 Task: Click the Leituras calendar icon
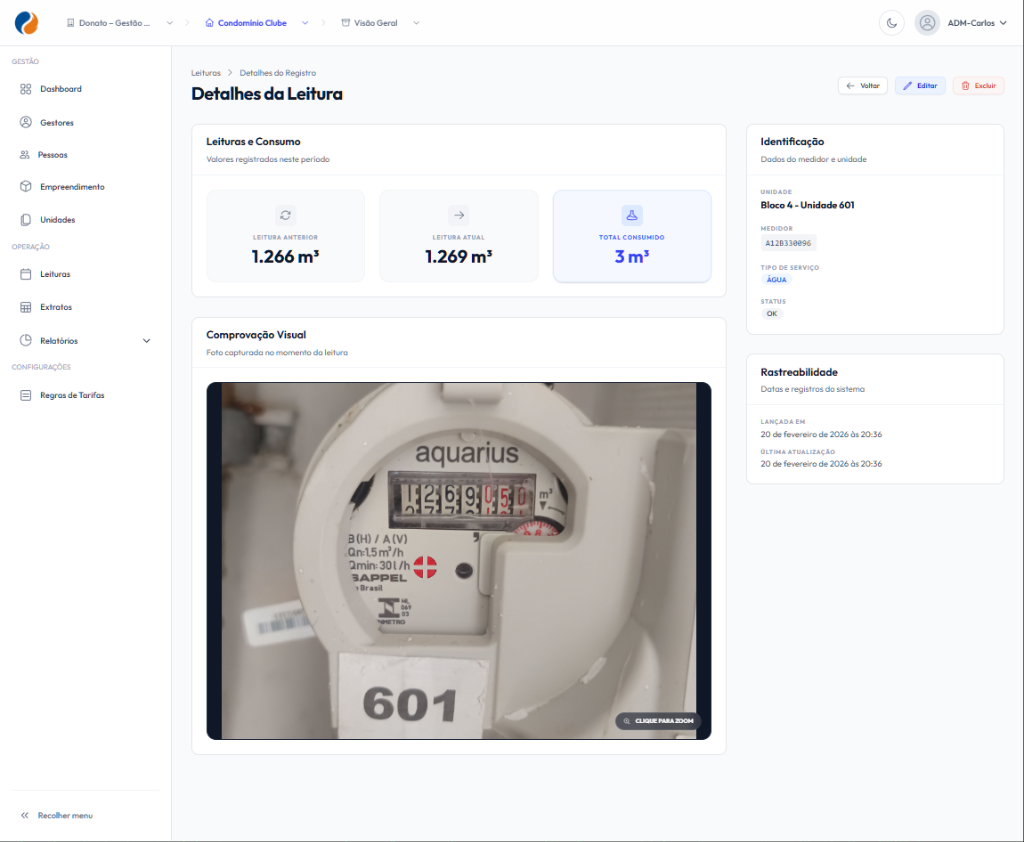pyautogui.click(x=25, y=274)
